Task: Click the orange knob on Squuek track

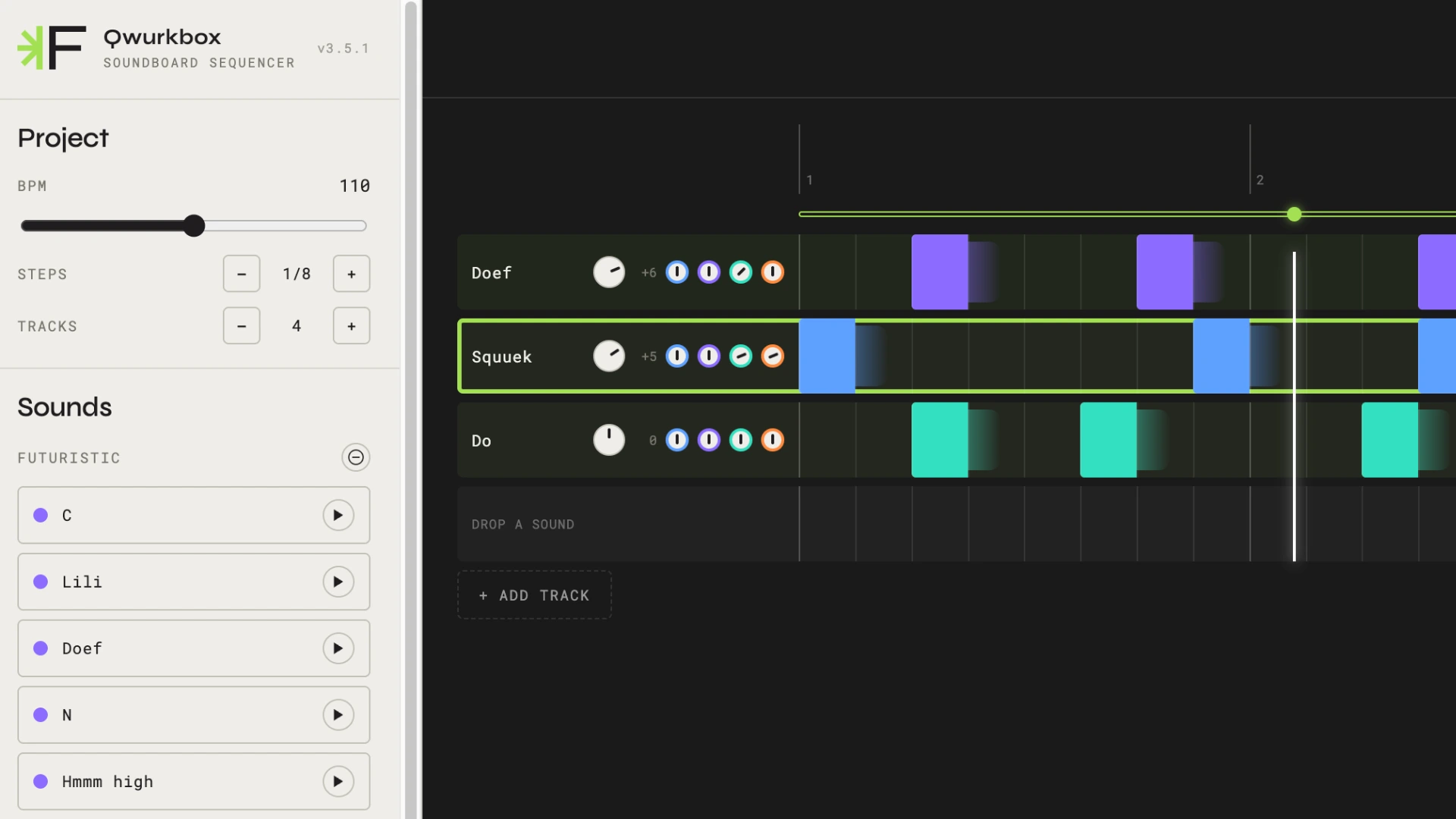Action: [773, 356]
